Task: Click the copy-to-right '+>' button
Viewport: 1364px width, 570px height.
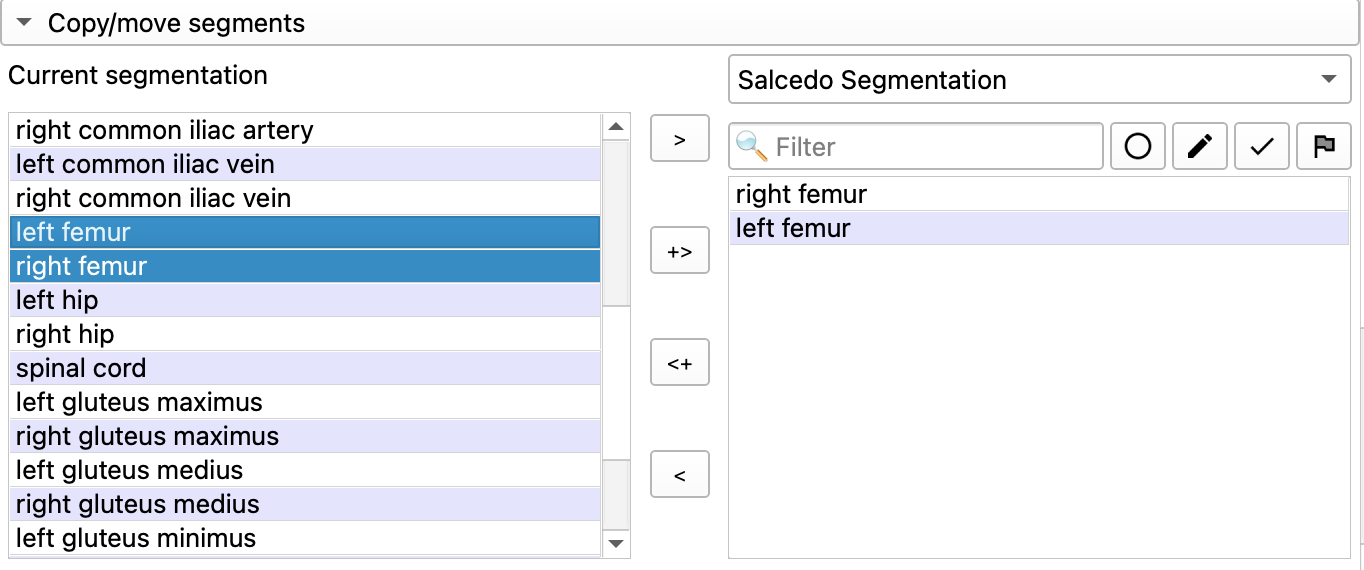Action: (680, 251)
